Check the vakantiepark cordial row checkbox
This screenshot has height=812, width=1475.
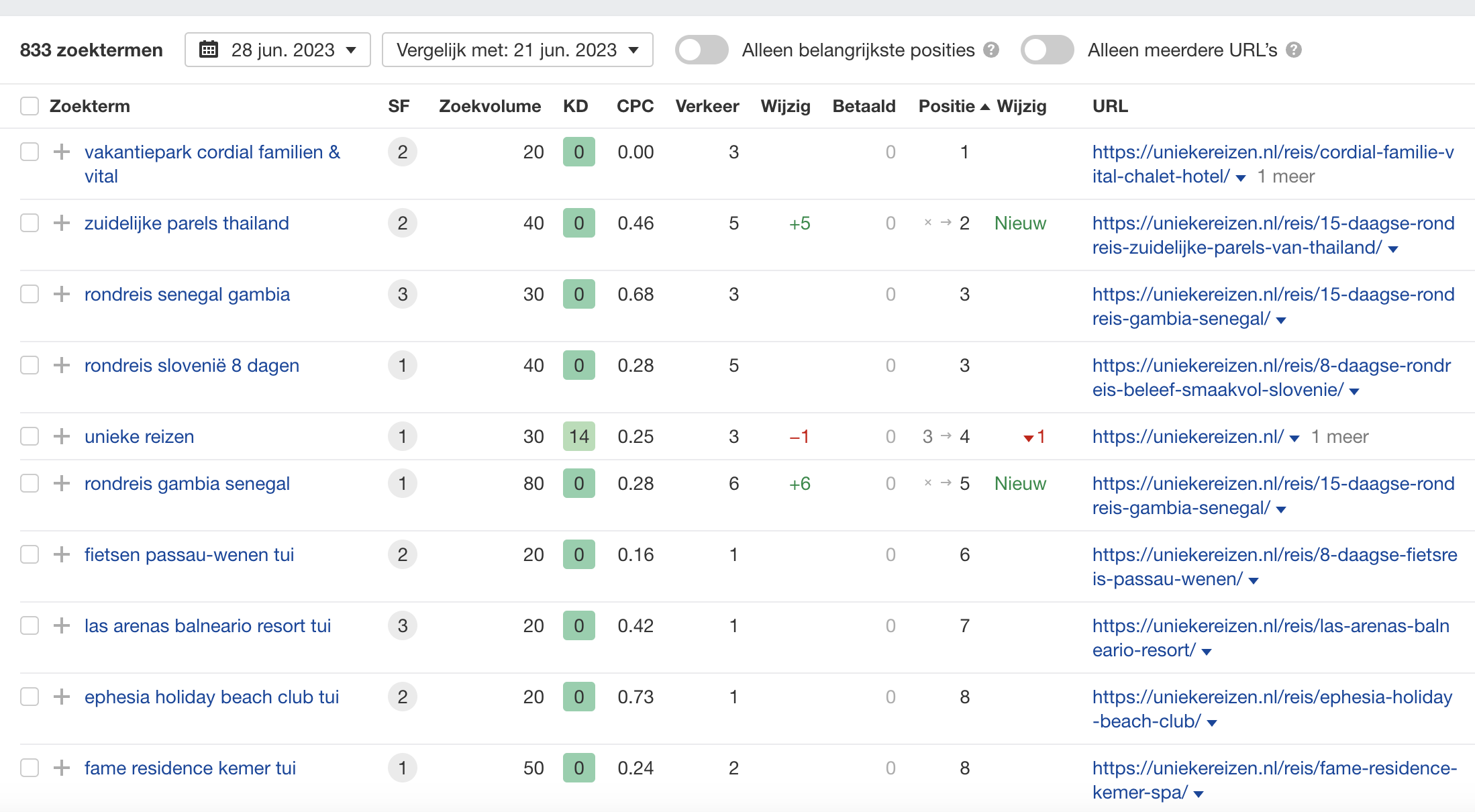(30, 152)
